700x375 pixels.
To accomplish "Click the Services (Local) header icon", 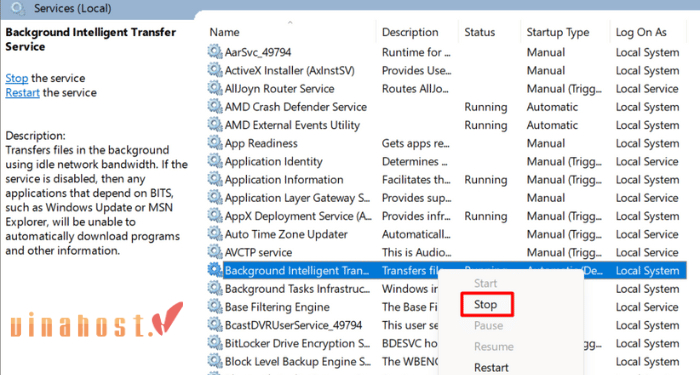I will 18,8.
